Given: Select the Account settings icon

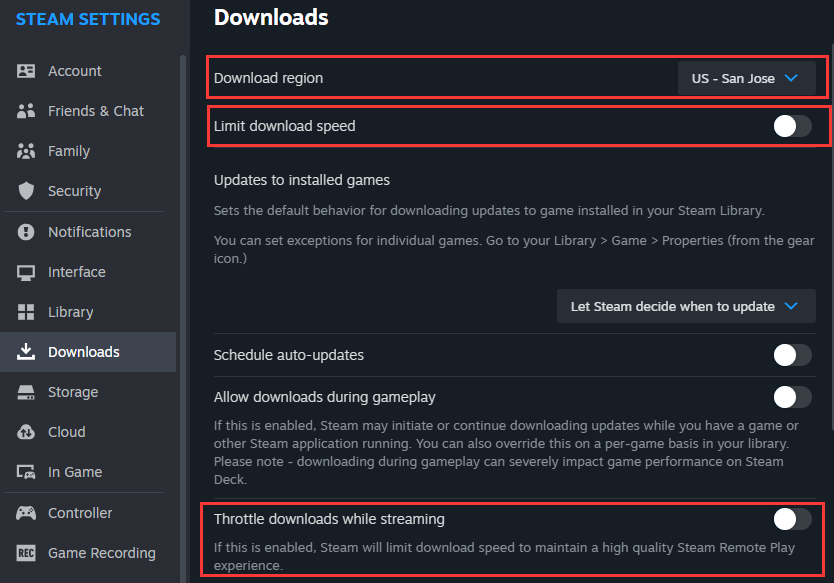Looking at the screenshot, I should tap(26, 71).
